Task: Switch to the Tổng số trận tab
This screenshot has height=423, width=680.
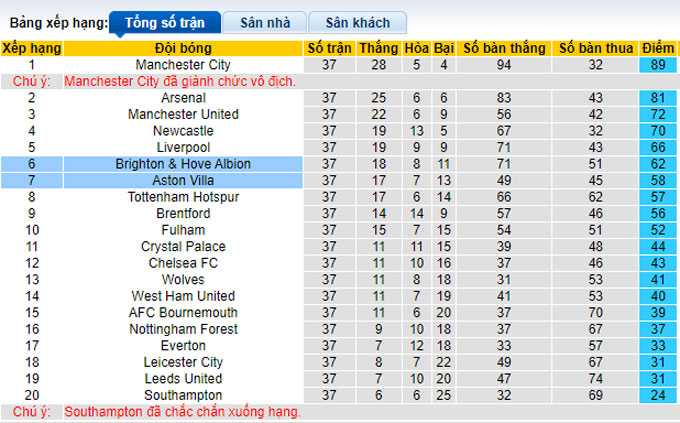Action: 162,22
